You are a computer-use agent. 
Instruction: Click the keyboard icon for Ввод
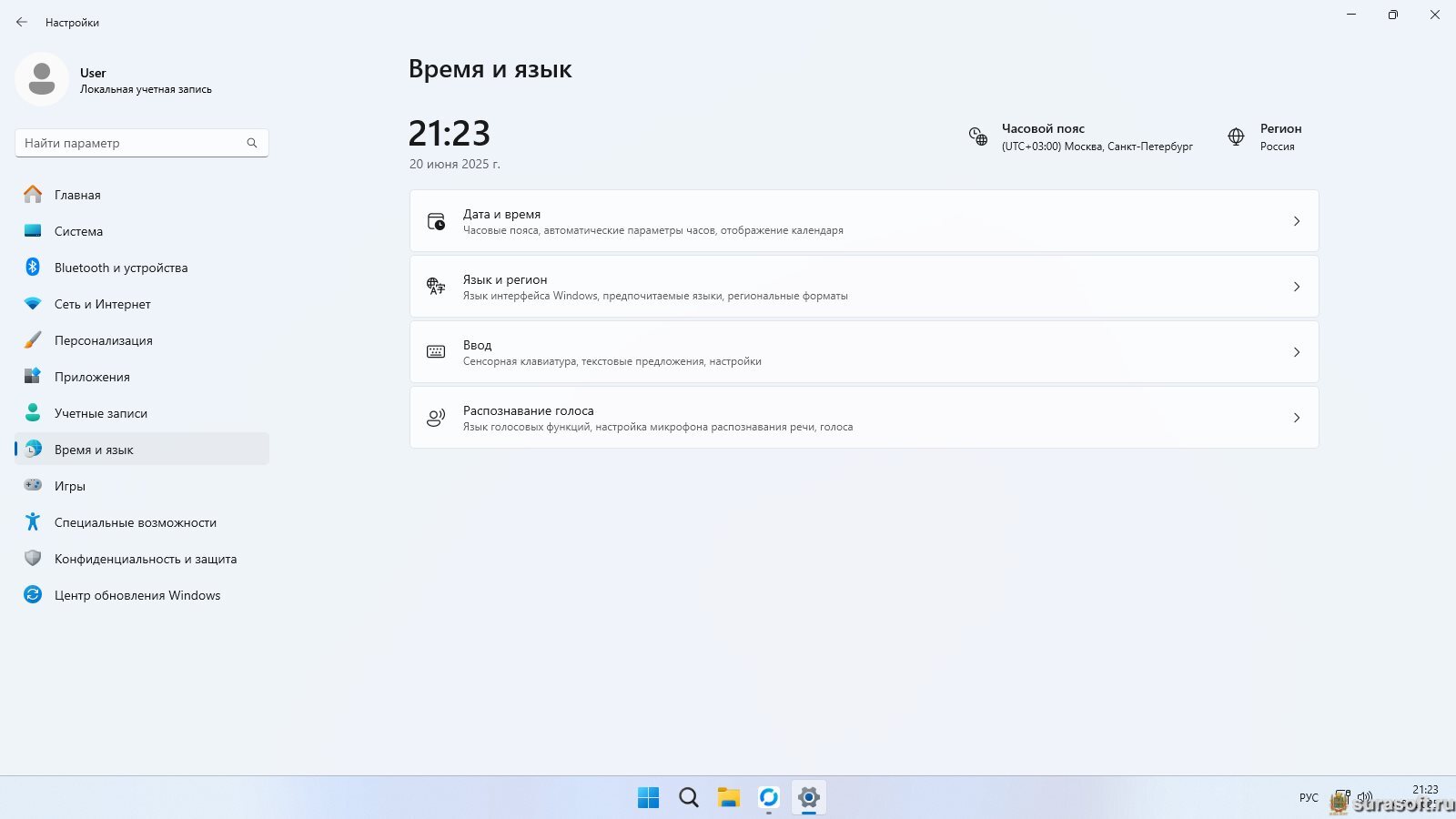[436, 352]
